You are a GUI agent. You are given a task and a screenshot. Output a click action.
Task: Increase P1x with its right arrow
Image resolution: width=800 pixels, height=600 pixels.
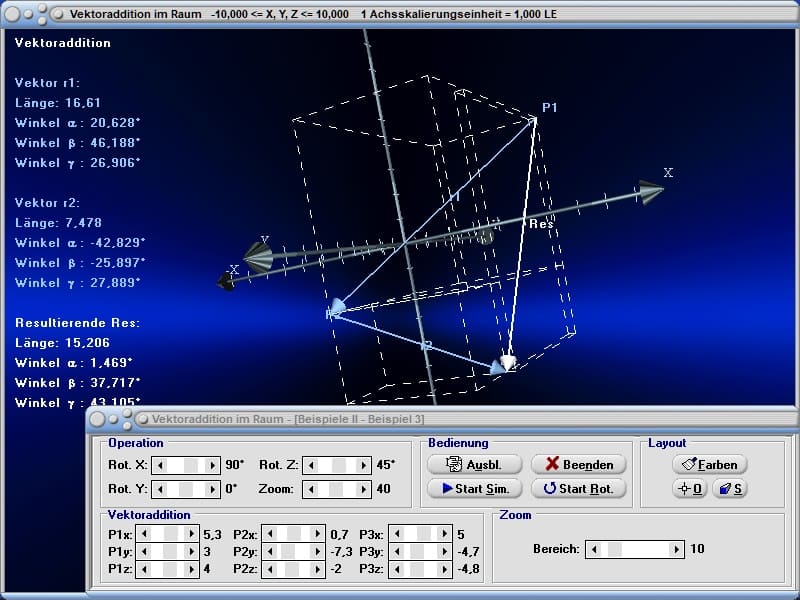click(x=191, y=534)
